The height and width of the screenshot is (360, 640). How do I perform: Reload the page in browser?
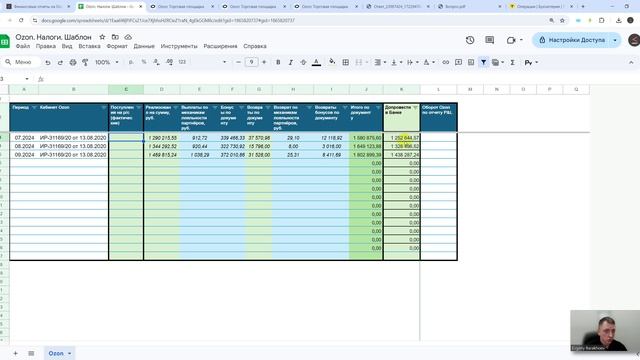pos(21,20)
